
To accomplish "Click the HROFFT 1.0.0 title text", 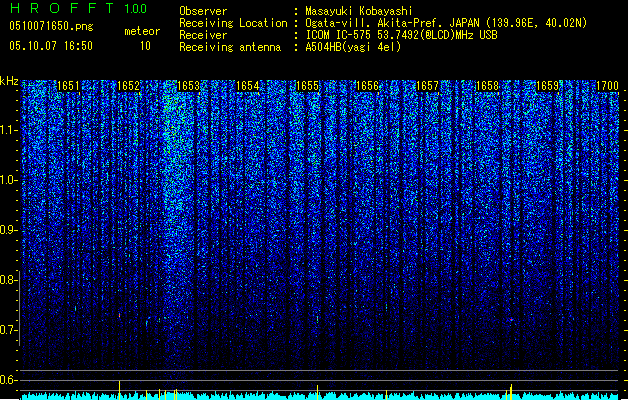I will (79, 8).
